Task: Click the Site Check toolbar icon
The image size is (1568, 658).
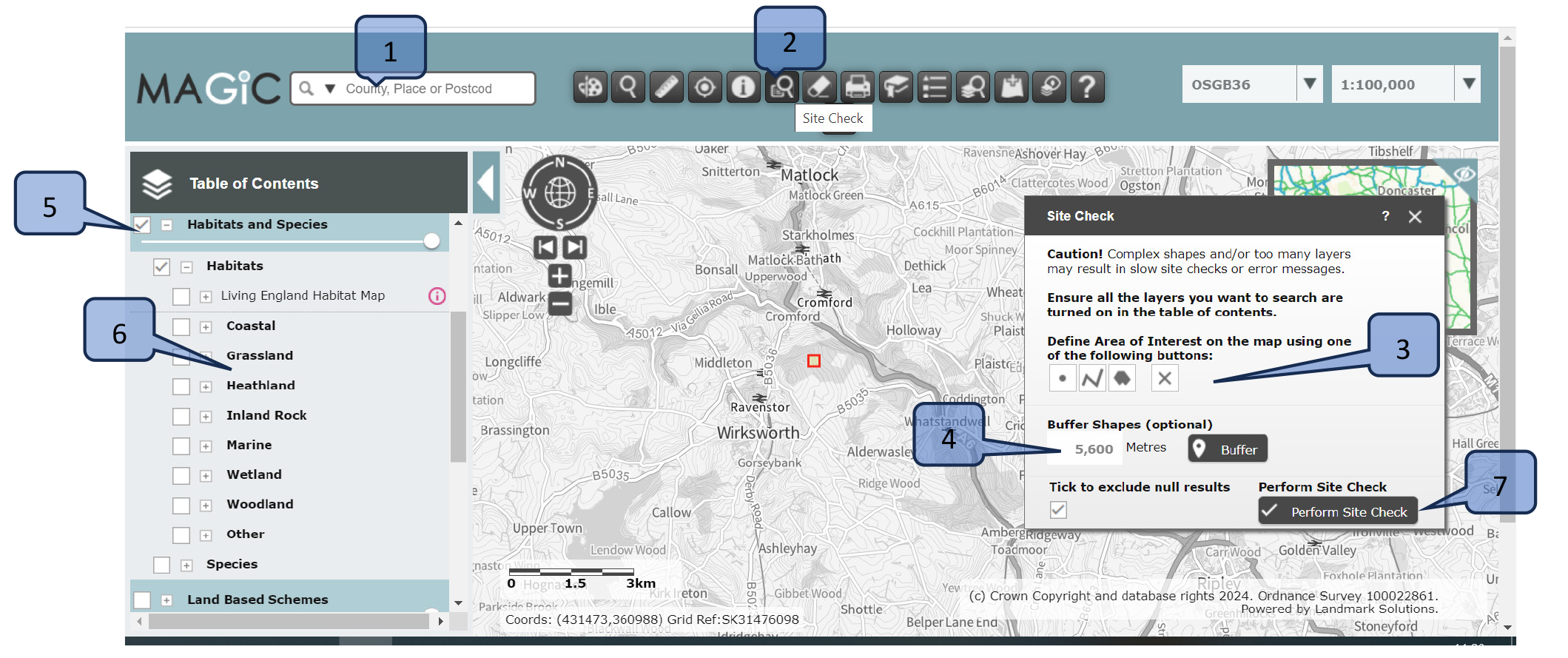Action: click(x=781, y=87)
